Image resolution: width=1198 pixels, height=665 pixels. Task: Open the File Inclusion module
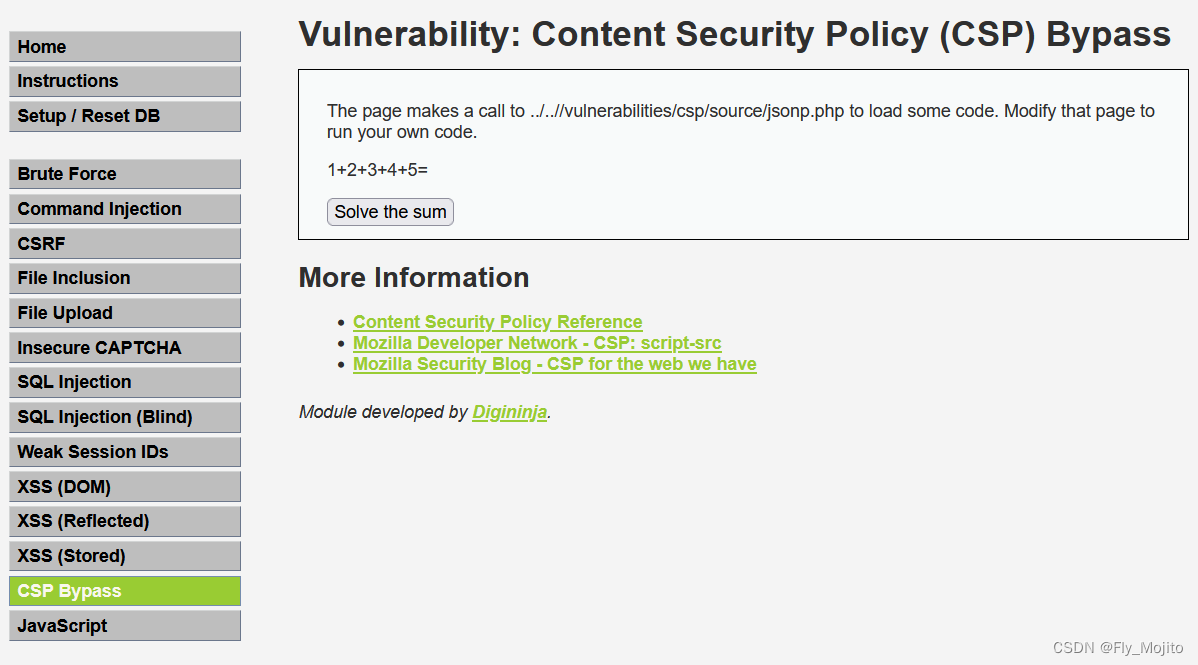(x=124, y=277)
